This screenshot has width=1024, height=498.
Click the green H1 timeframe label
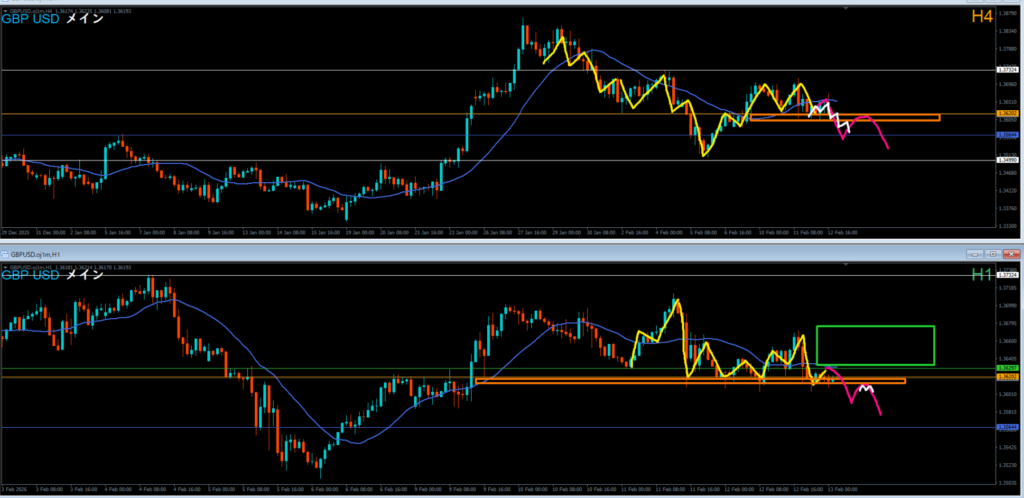pos(982,274)
